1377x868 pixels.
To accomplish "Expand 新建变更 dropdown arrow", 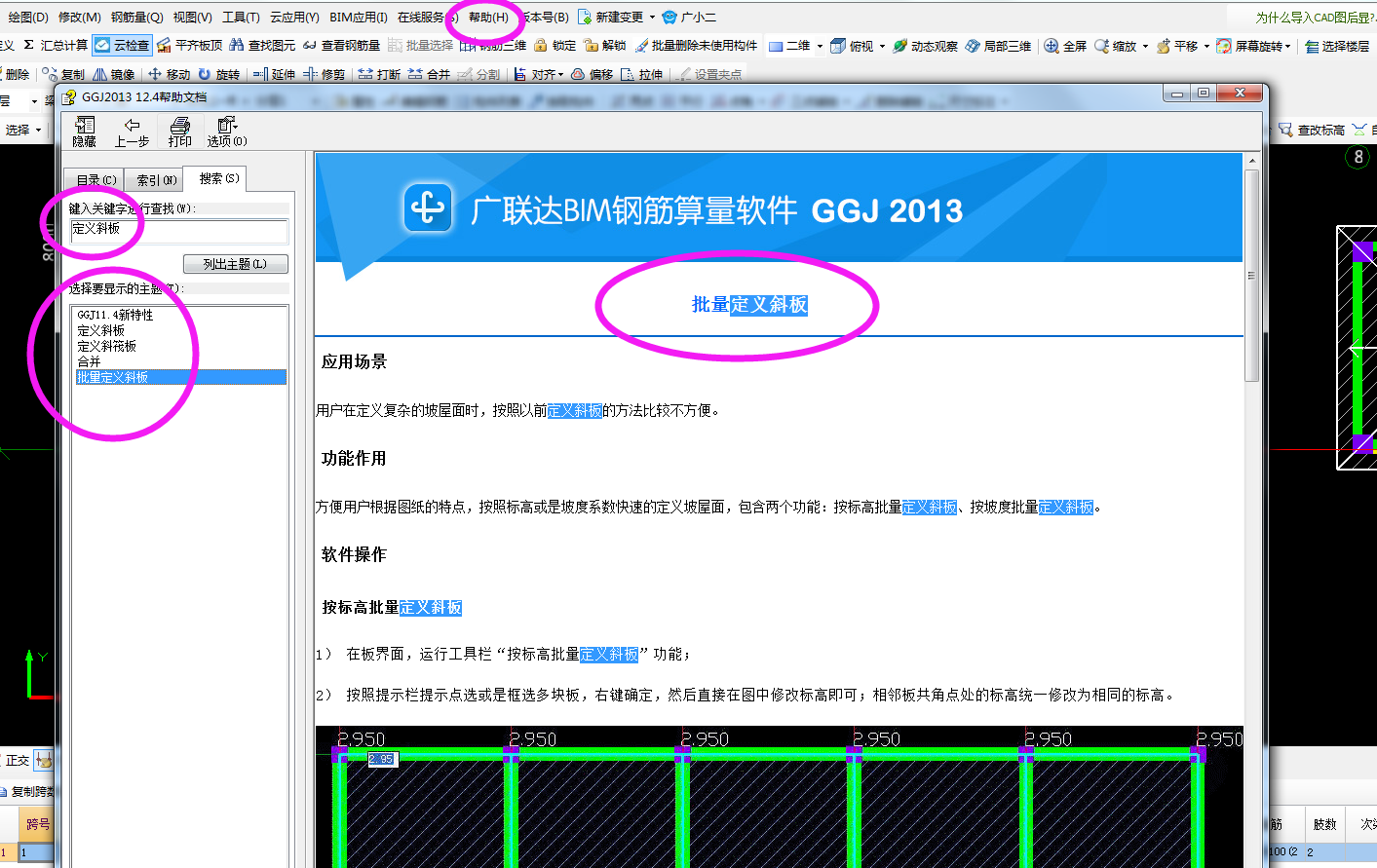I will [x=652, y=17].
